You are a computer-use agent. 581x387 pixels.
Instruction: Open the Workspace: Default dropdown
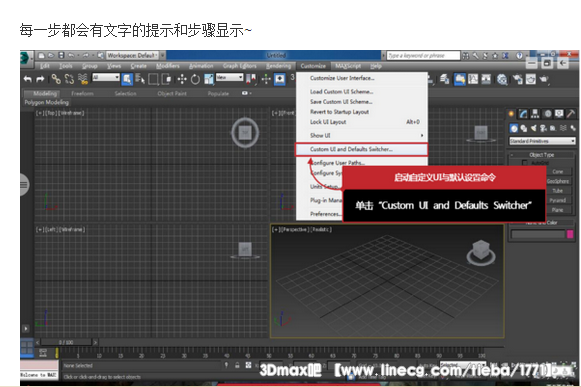[x=133, y=56]
